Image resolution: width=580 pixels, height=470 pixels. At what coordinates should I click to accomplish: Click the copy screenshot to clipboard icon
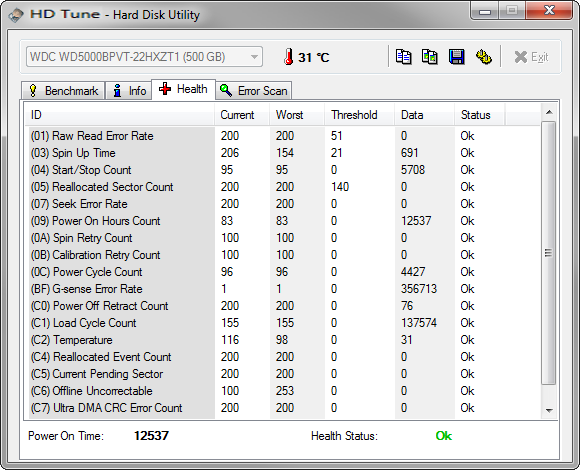click(x=429, y=57)
